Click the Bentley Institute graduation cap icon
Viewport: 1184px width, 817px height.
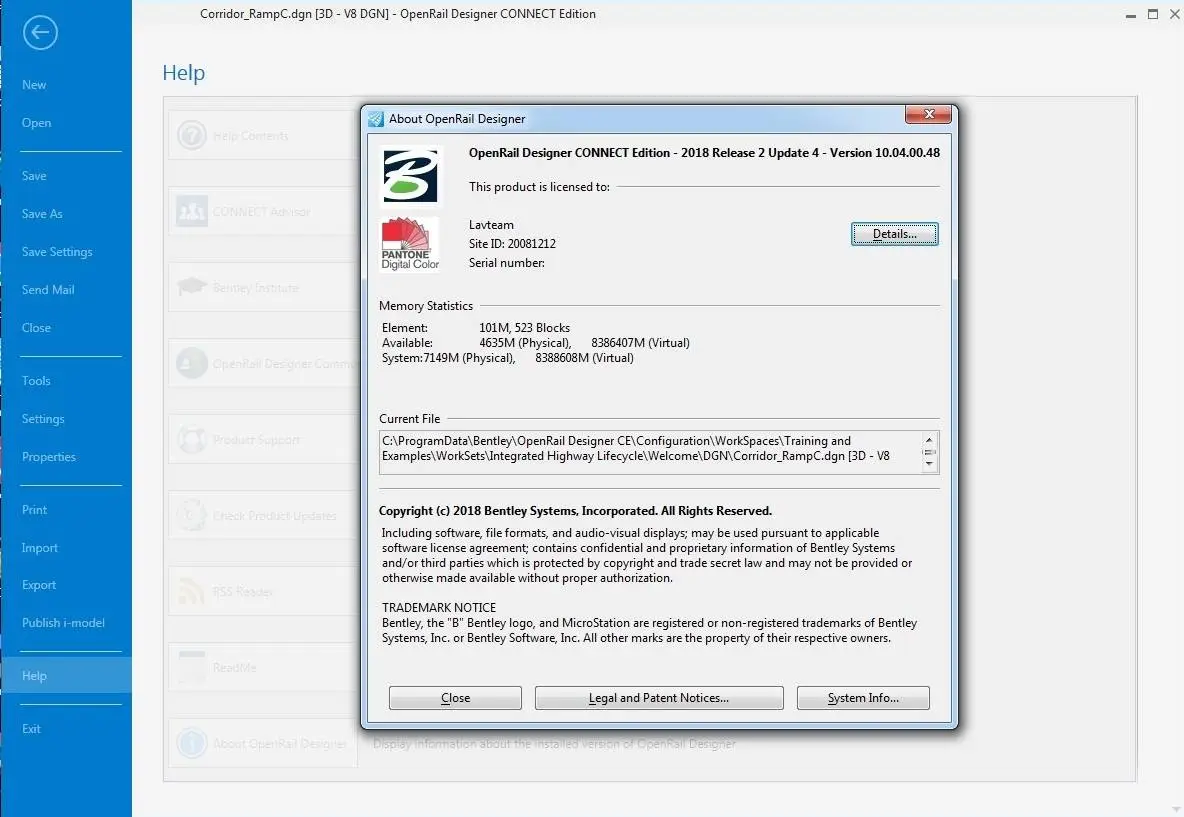192,287
